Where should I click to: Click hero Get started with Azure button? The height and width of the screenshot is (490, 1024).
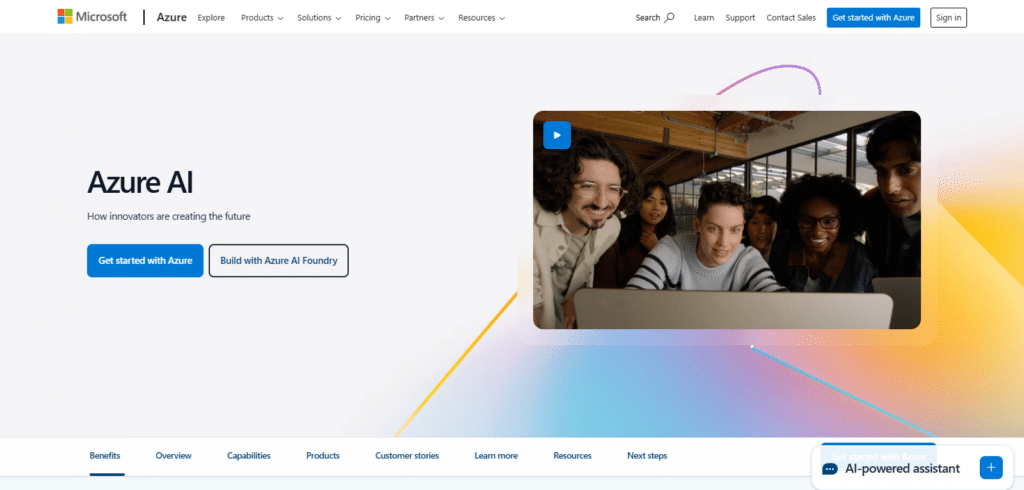tap(145, 261)
